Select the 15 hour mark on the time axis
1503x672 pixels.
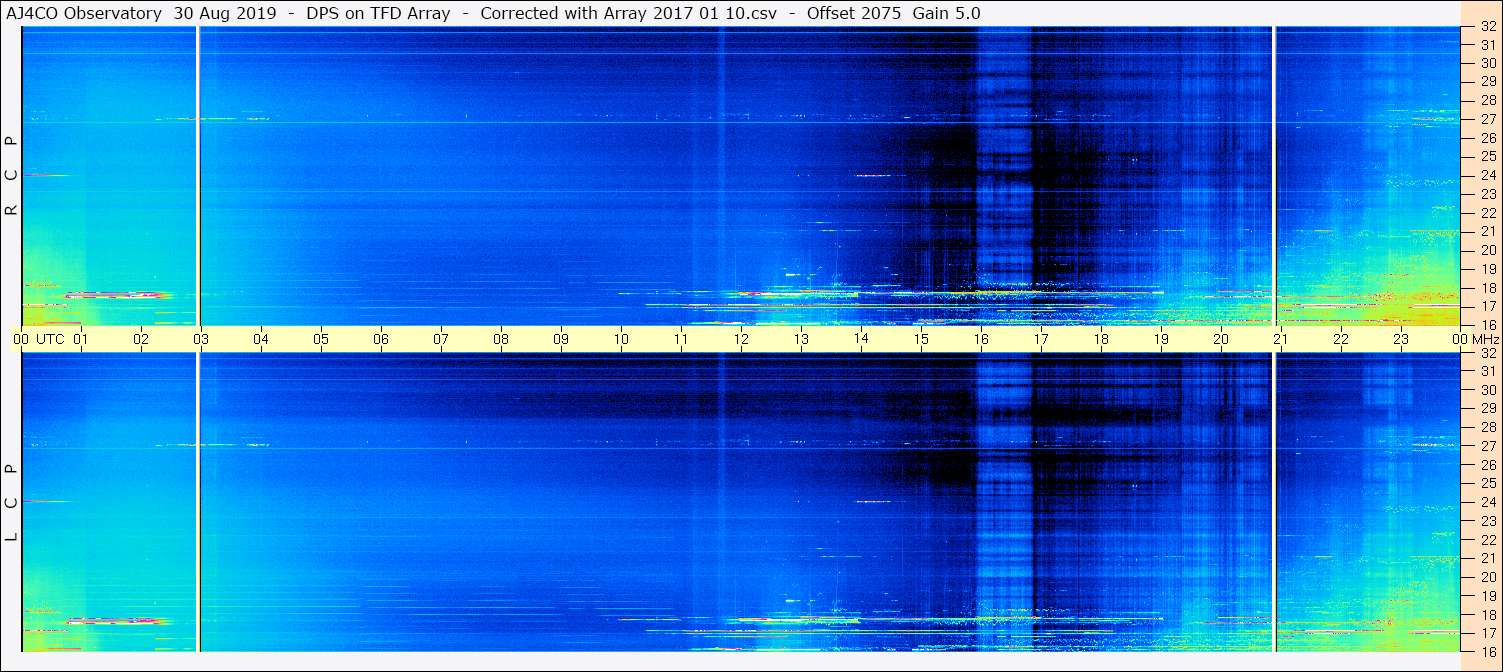pyautogui.click(x=921, y=339)
